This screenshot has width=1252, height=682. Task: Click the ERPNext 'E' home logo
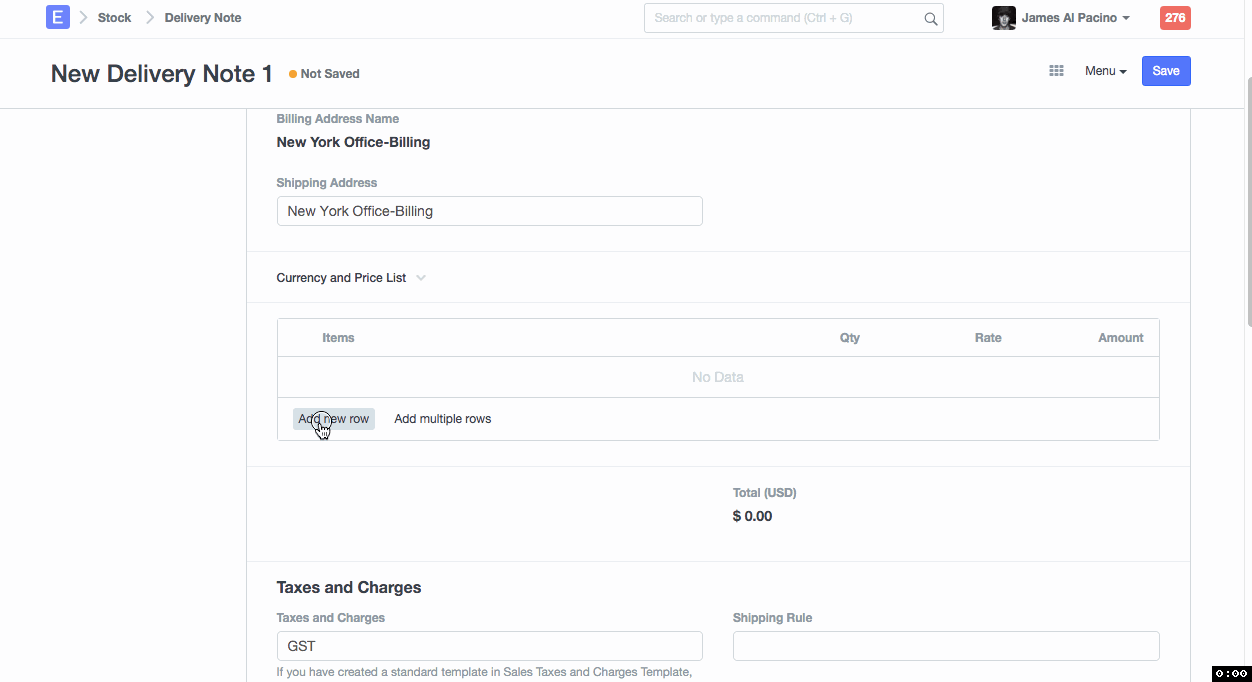[x=58, y=17]
